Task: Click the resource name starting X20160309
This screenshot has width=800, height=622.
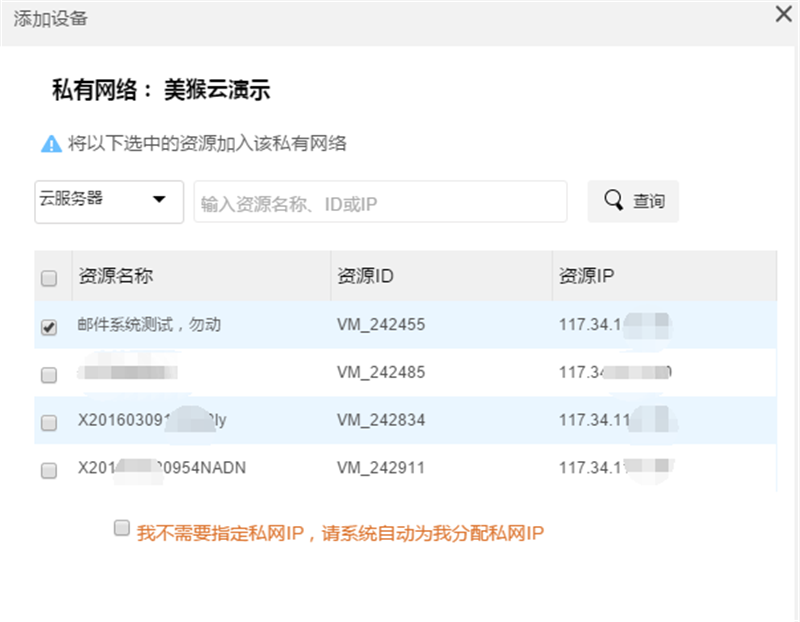Action: coord(152,420)
